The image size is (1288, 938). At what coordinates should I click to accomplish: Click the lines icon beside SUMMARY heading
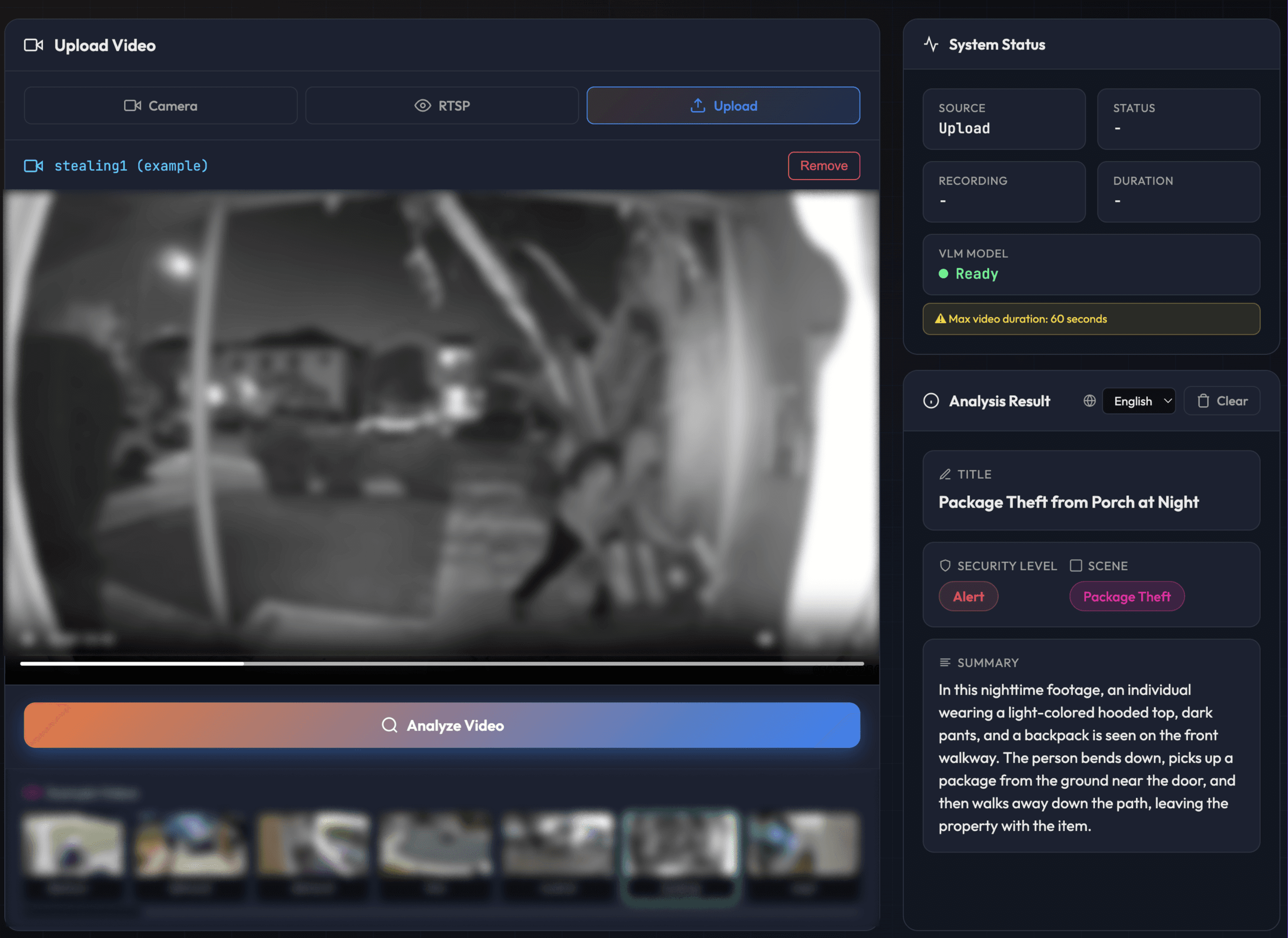tap(944, 663)
